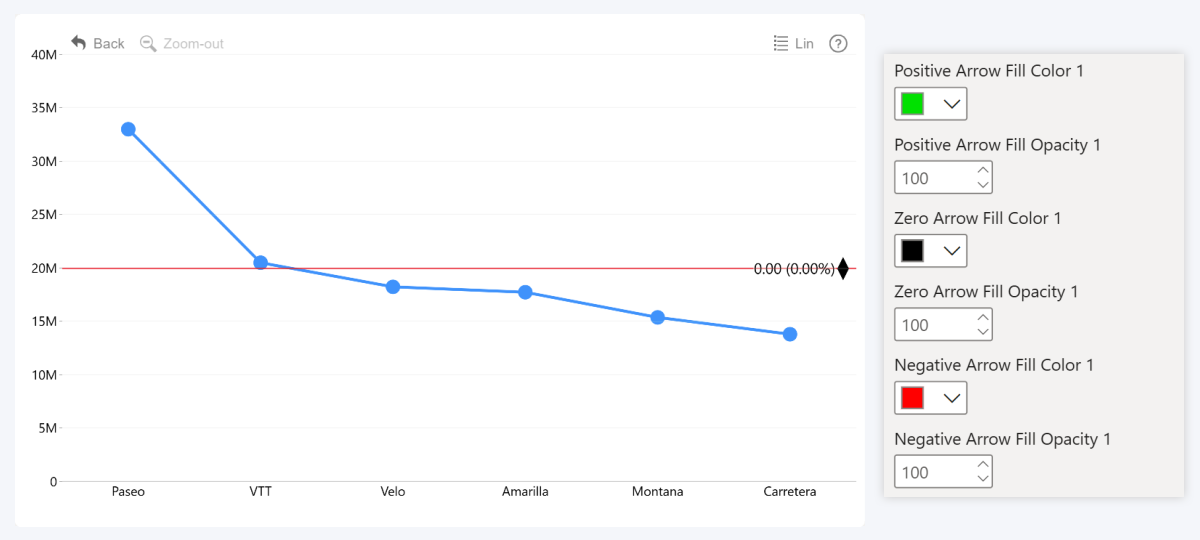Click the Montana data point
The width and height of the screenshot is (1200, 540).
pyautogui.click(x=658, y=318)
